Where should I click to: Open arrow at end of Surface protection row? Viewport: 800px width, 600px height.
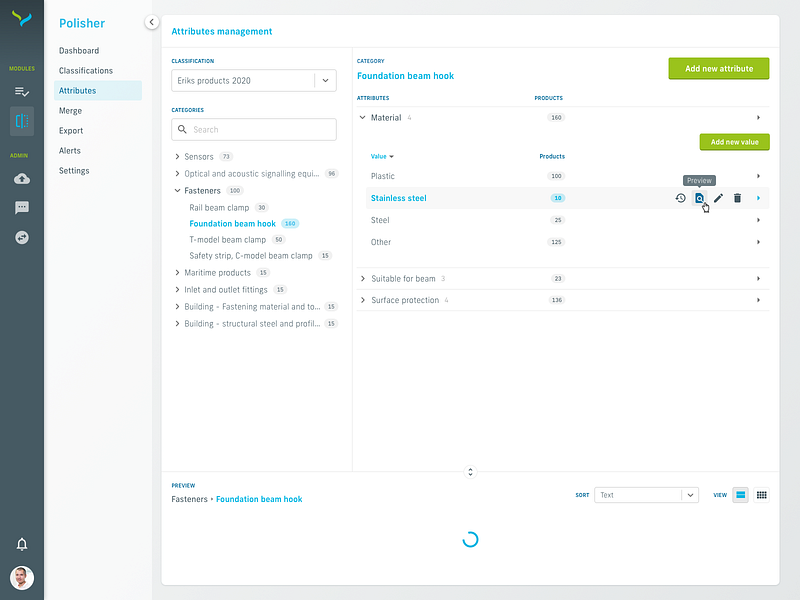[758, 300]
